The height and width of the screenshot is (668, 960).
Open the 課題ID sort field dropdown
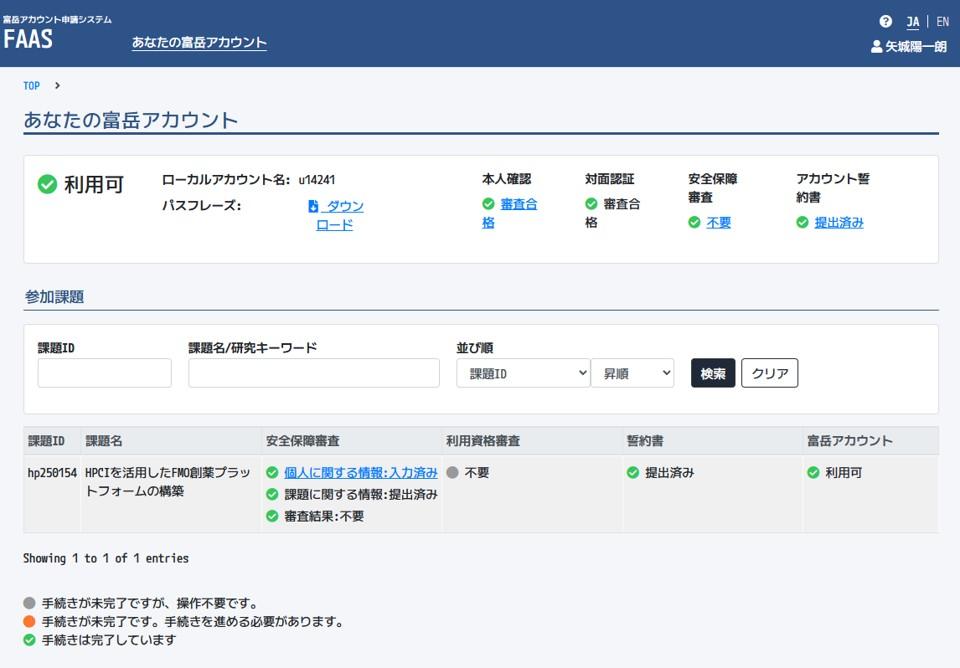tap(523, 373)
